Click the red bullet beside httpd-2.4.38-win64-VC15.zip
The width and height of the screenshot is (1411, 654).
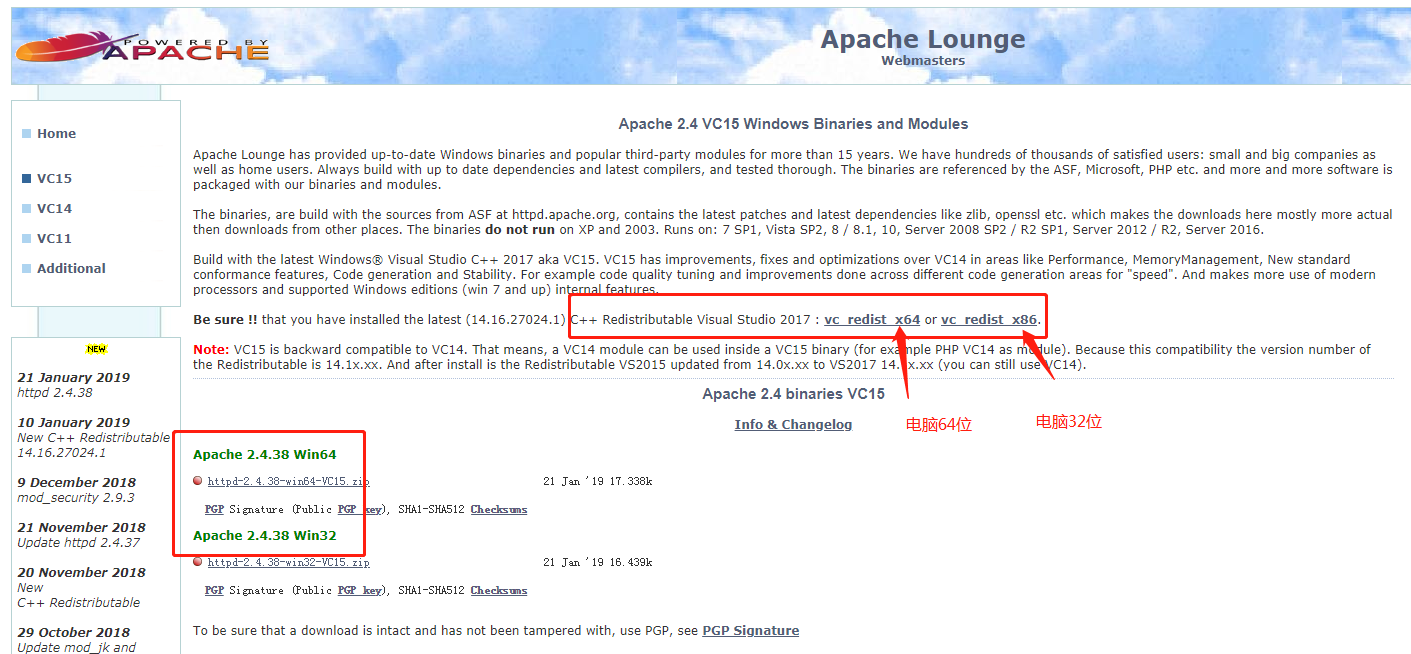(198, 481)
